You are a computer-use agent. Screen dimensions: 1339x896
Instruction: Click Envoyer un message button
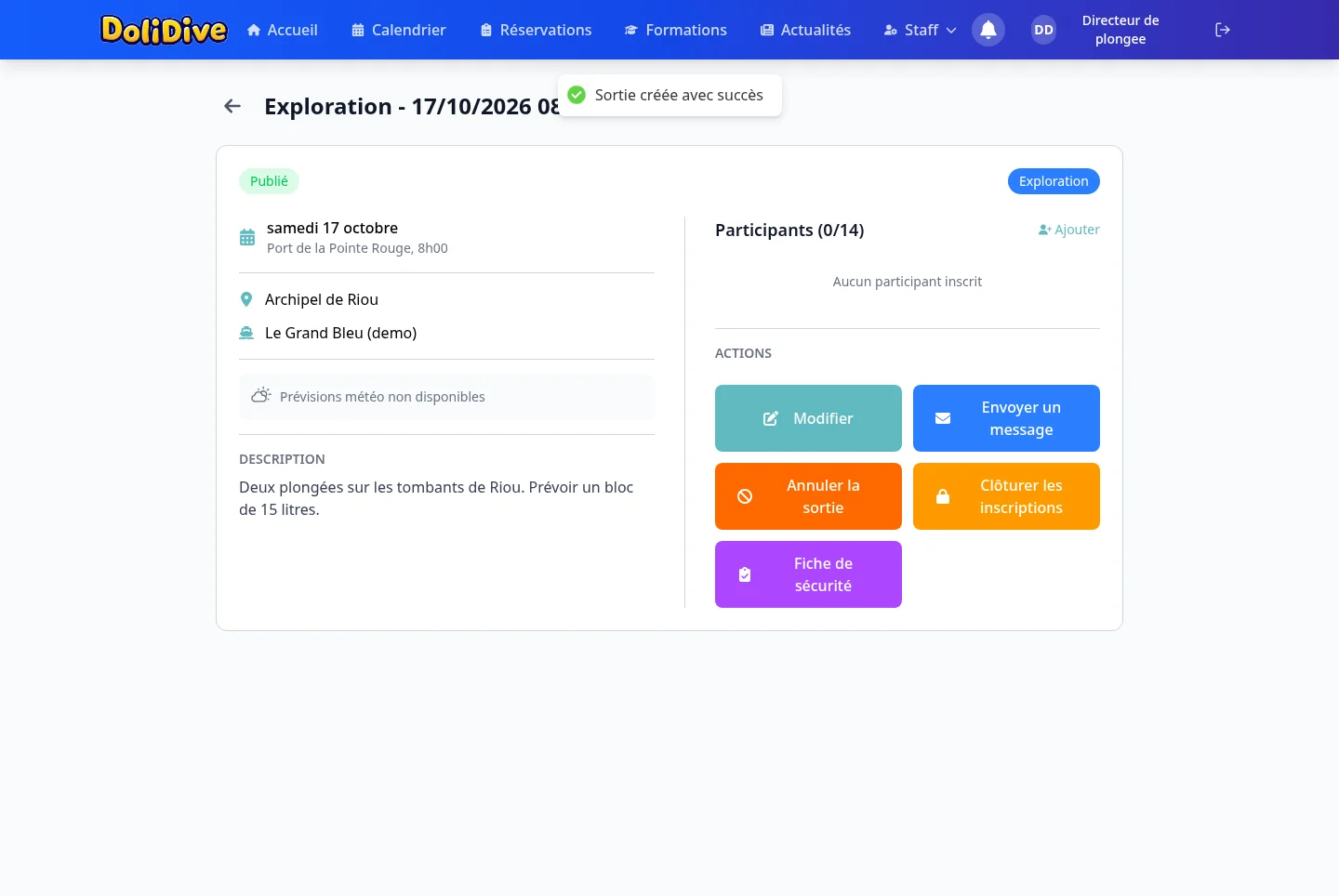pos(1006,418)
